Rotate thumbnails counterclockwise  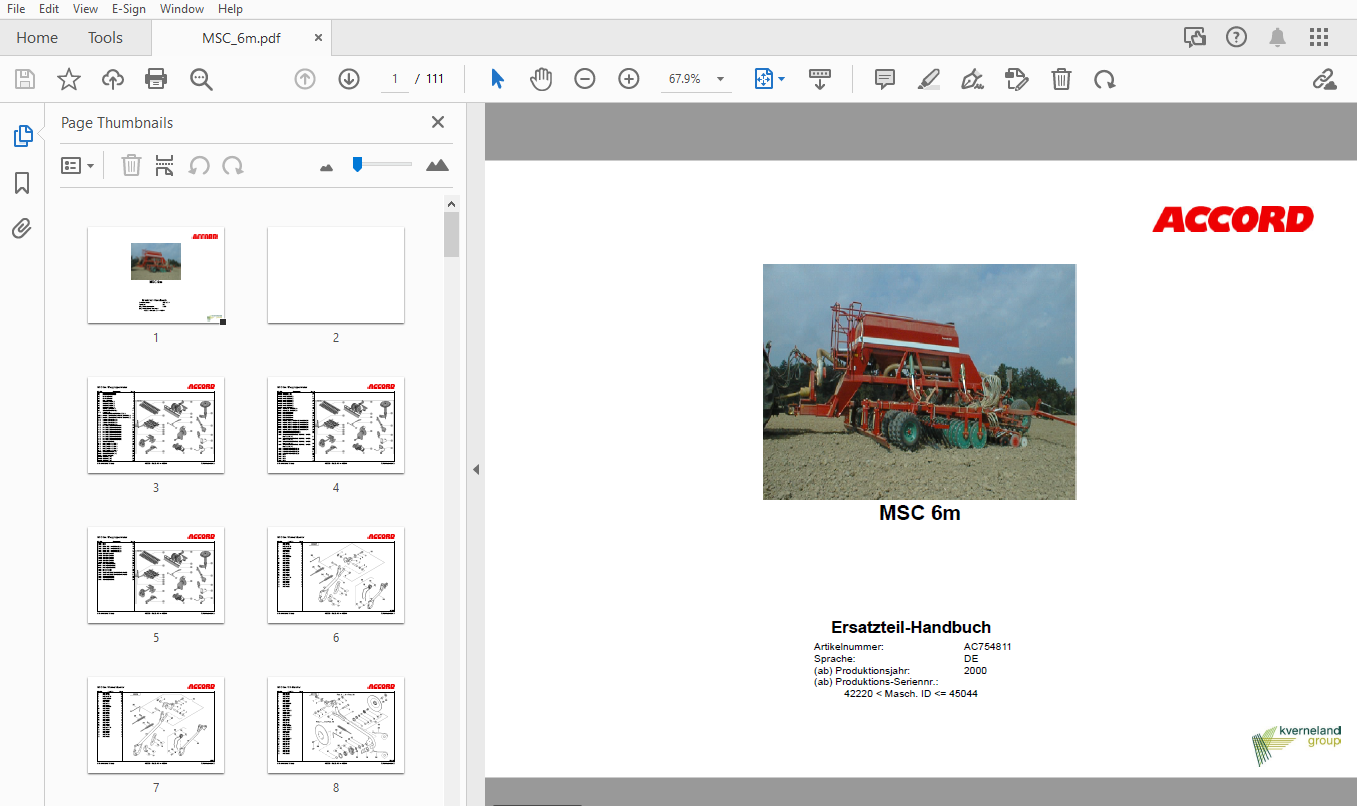[199, 165]
